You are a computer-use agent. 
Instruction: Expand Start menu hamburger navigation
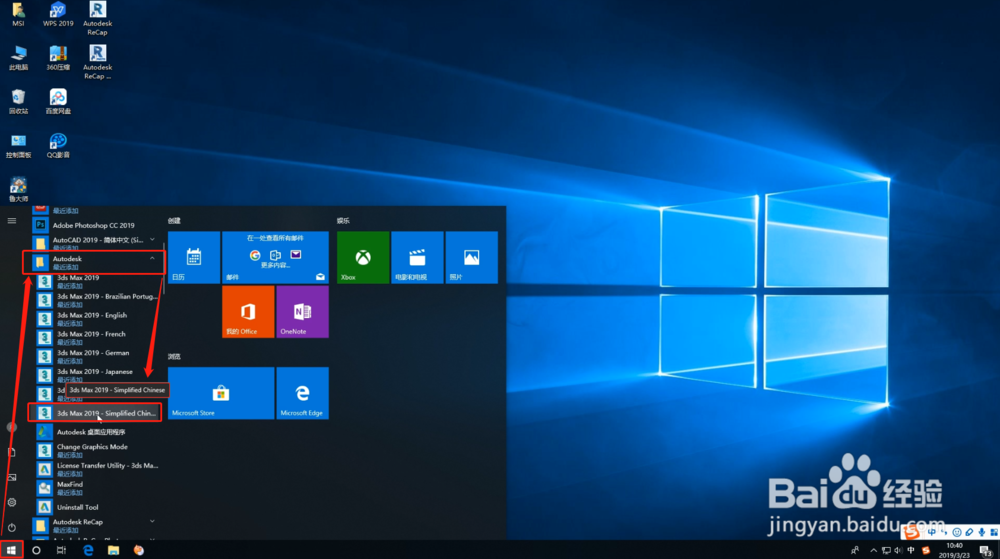[x=11, y=221]
